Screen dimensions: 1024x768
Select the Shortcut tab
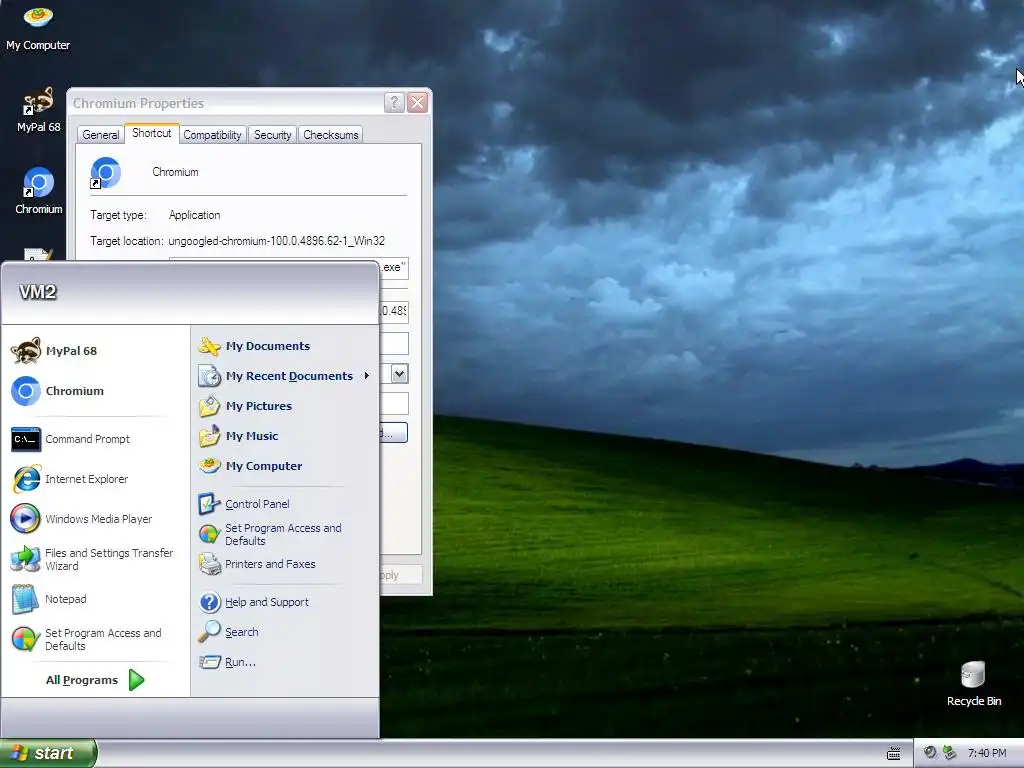tap(152, 133)
